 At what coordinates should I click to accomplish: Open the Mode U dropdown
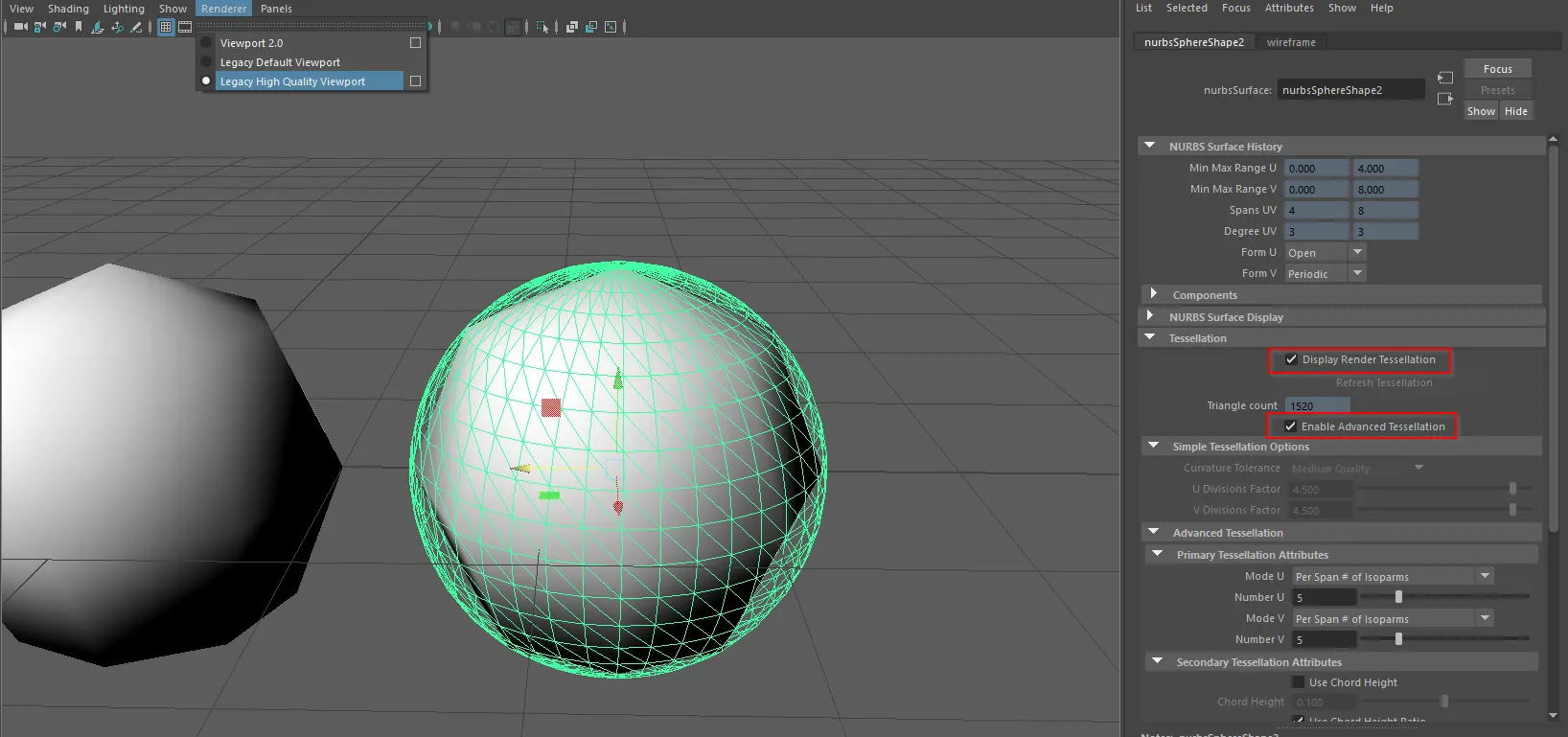click(x=1393, y=576)
